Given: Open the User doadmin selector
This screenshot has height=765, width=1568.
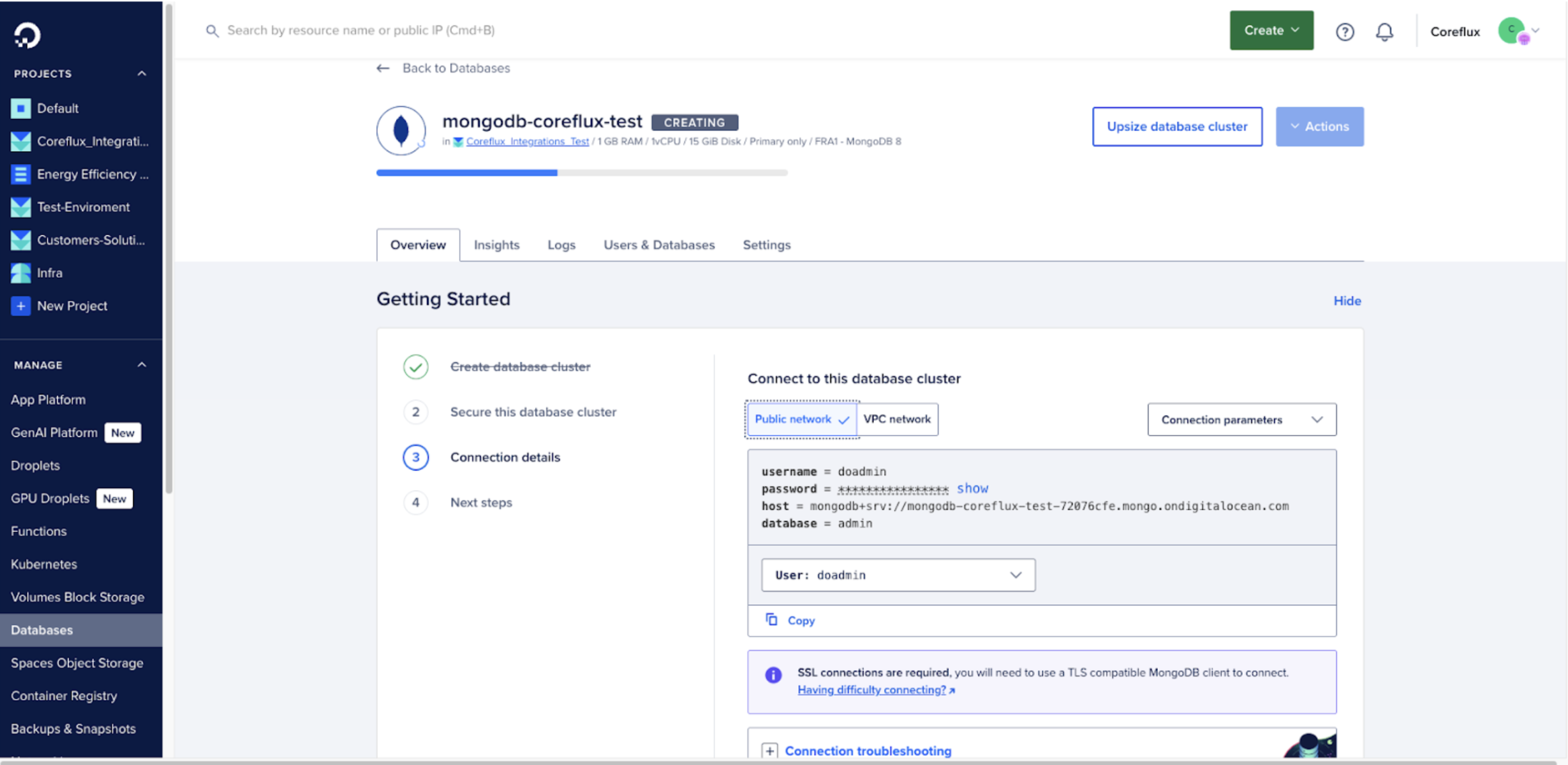Looking at the screenshot, I should (897, 575).
